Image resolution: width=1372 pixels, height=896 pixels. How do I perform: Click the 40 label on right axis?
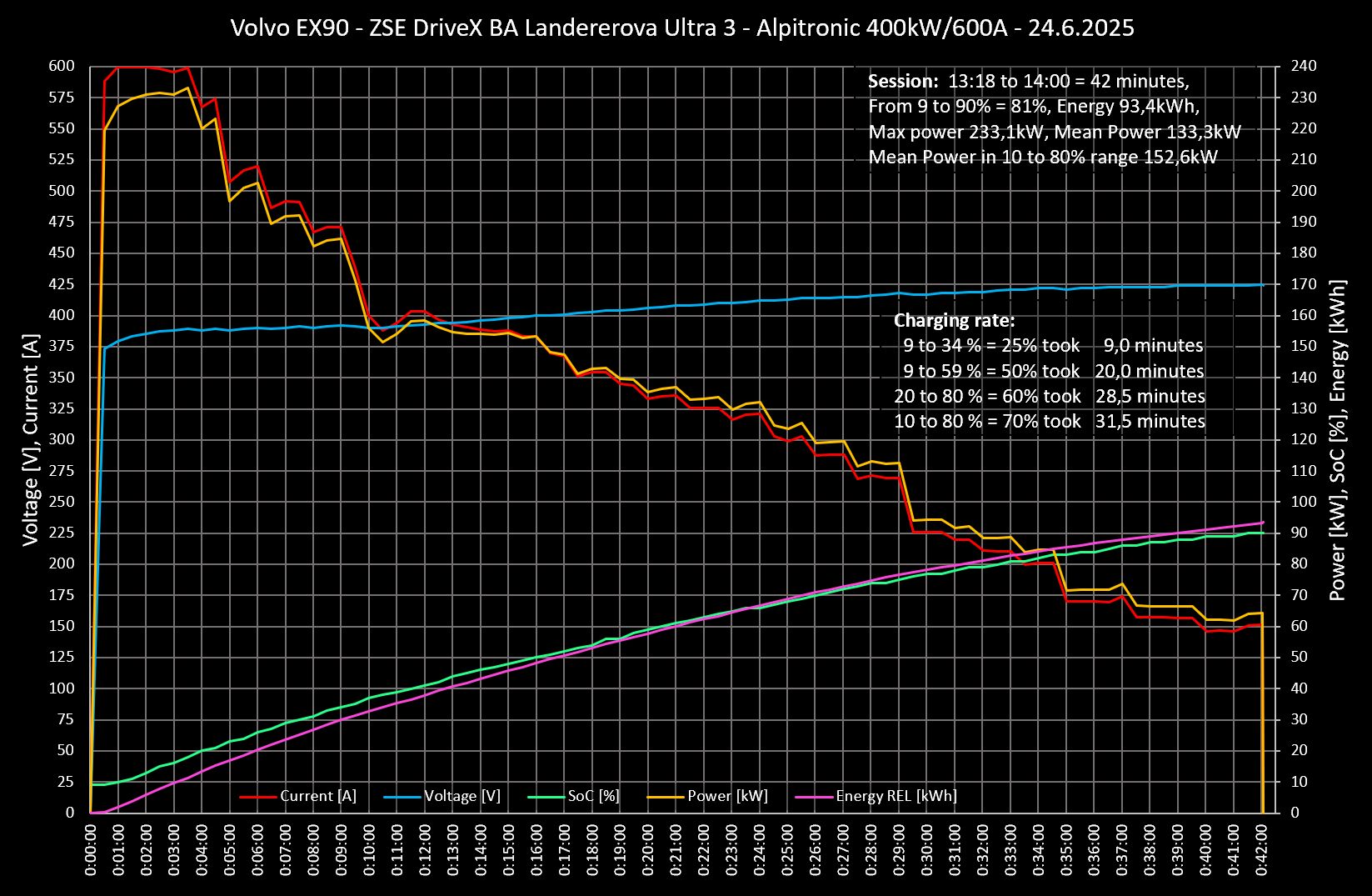(x=1300, y=688)
